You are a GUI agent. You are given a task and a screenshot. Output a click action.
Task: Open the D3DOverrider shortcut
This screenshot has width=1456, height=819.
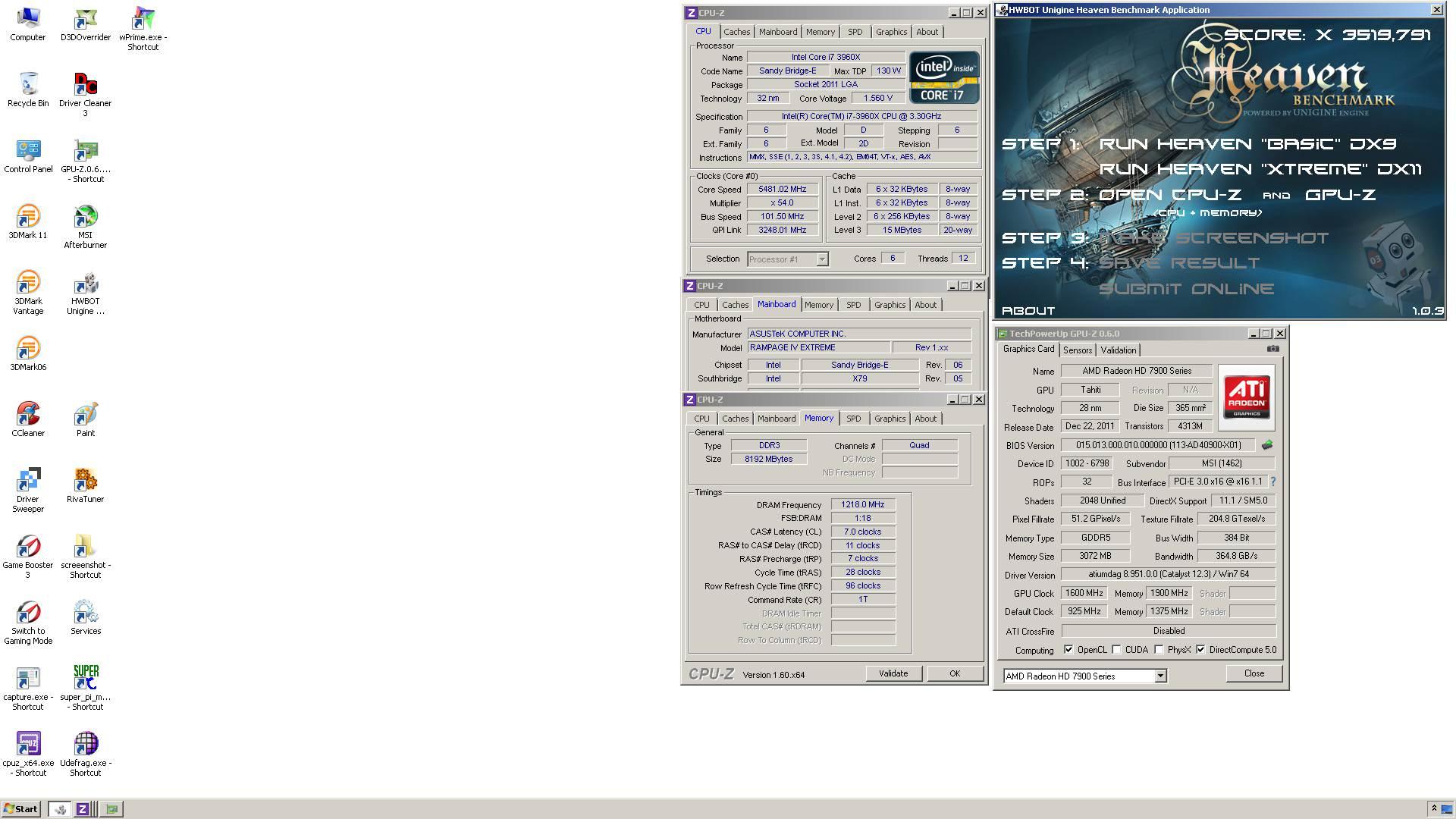click(86, 24)
